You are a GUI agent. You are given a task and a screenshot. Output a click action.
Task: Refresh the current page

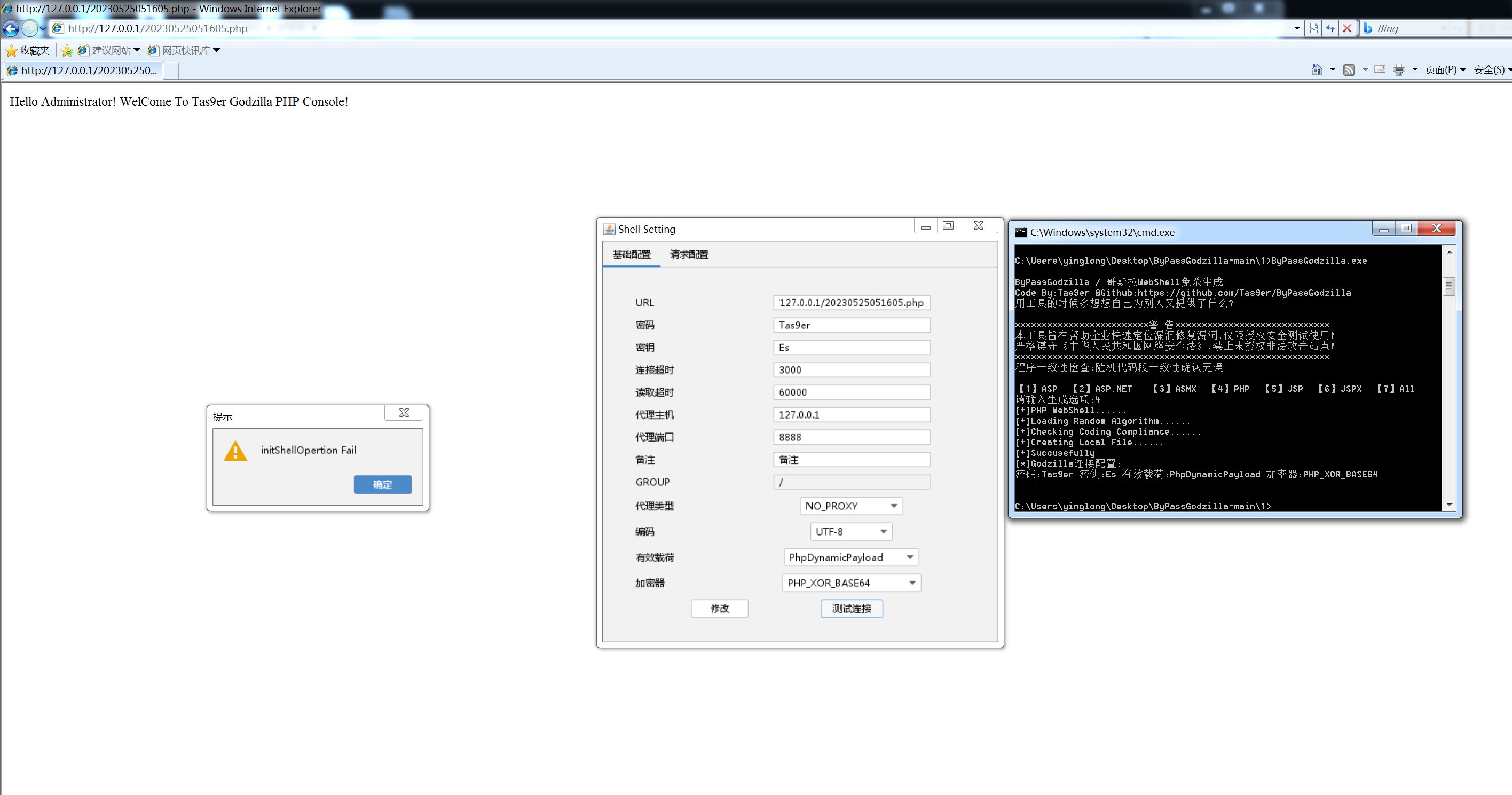pyautogui.click(x=1330, y=28)
